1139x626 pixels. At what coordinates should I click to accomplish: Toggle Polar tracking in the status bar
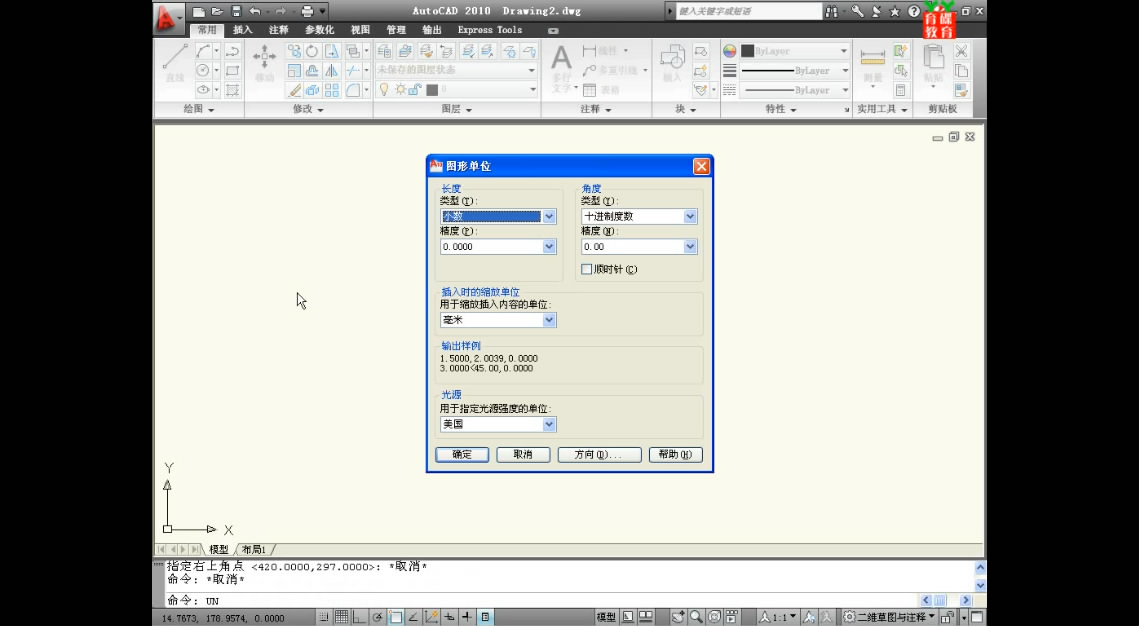pyautogui.click(x=378, y=617)
